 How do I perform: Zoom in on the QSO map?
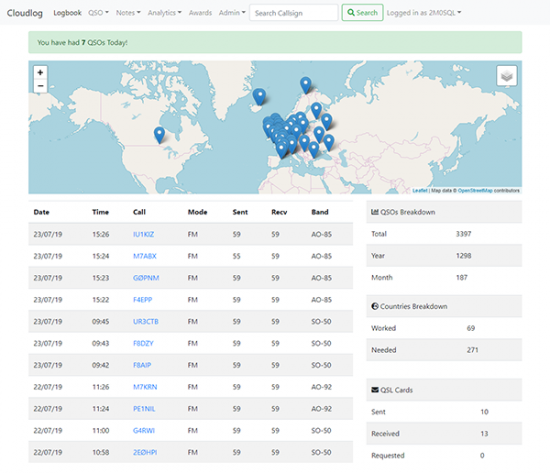40,73
